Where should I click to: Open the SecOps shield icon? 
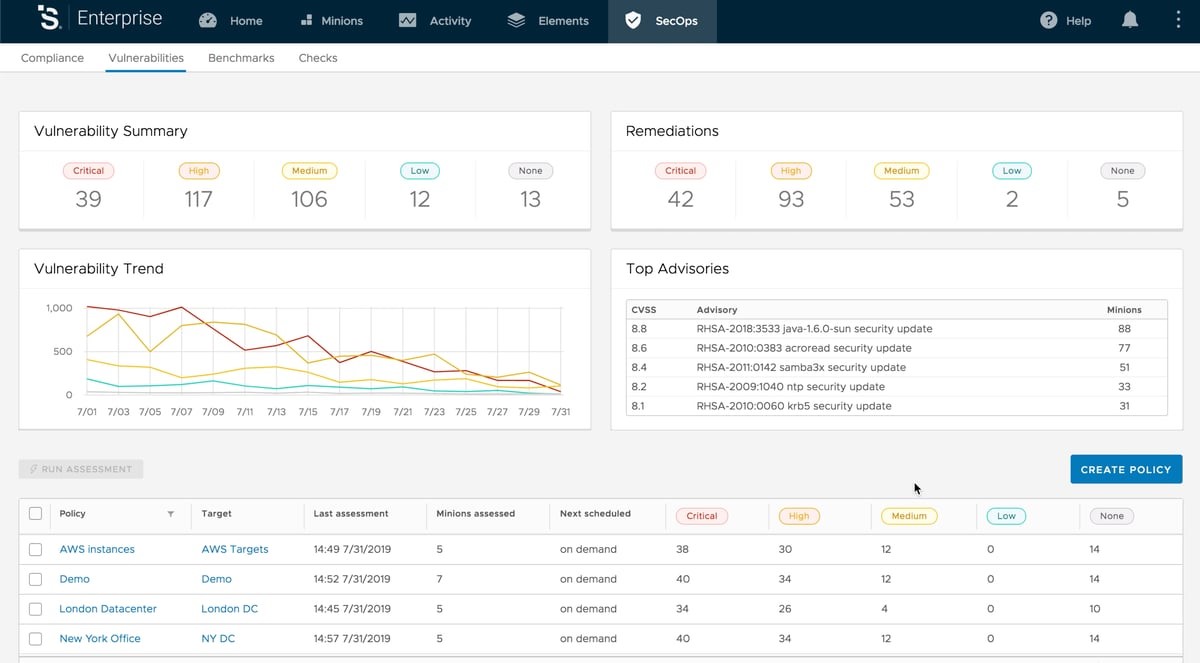pyautogui.click(x=632, y=20)
